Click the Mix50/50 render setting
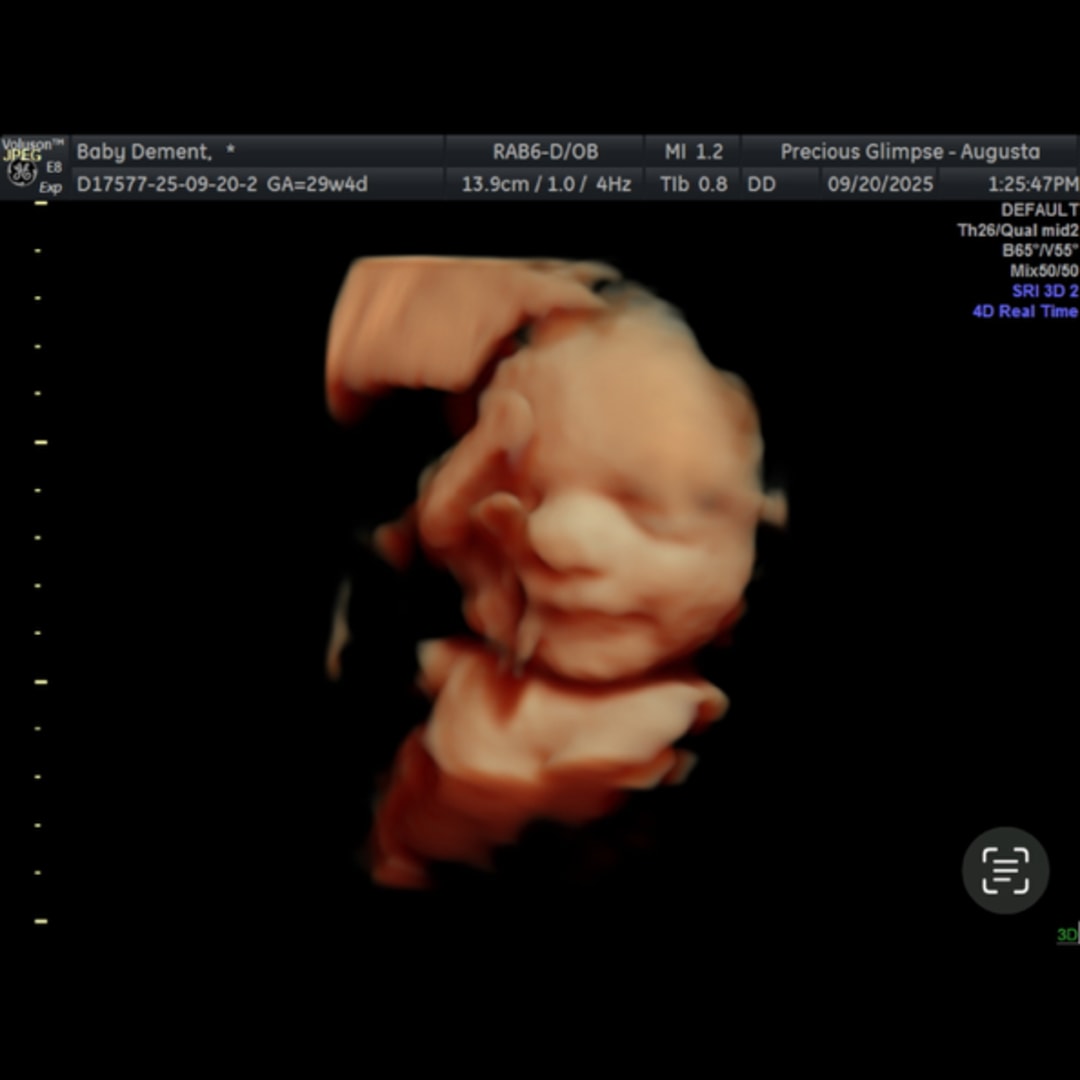 pos(1043,270)
